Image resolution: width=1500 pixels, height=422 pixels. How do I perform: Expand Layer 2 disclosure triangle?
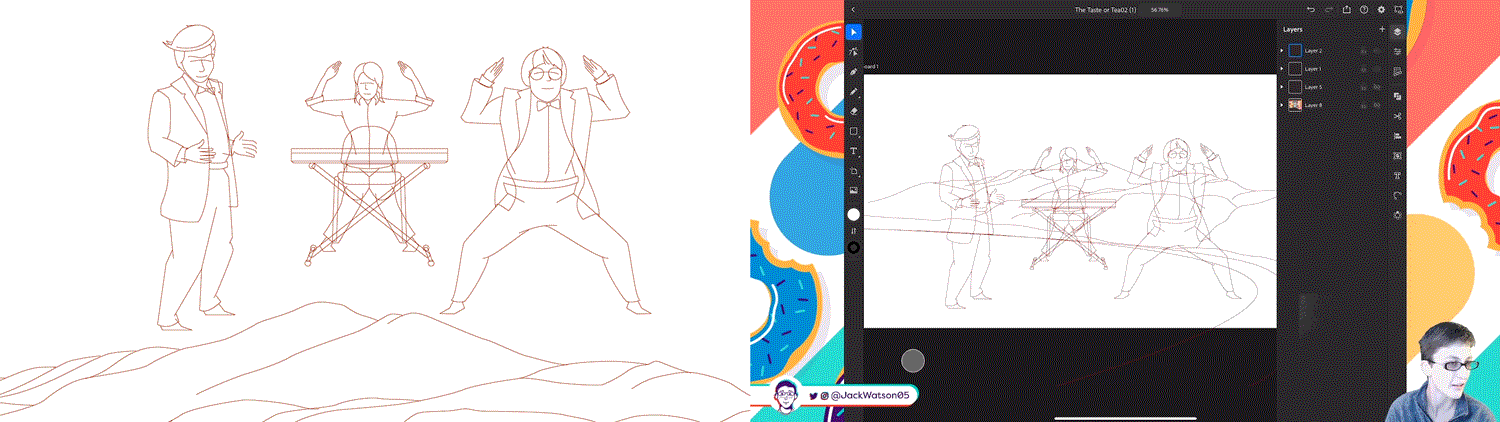[x=1282, y=50]
